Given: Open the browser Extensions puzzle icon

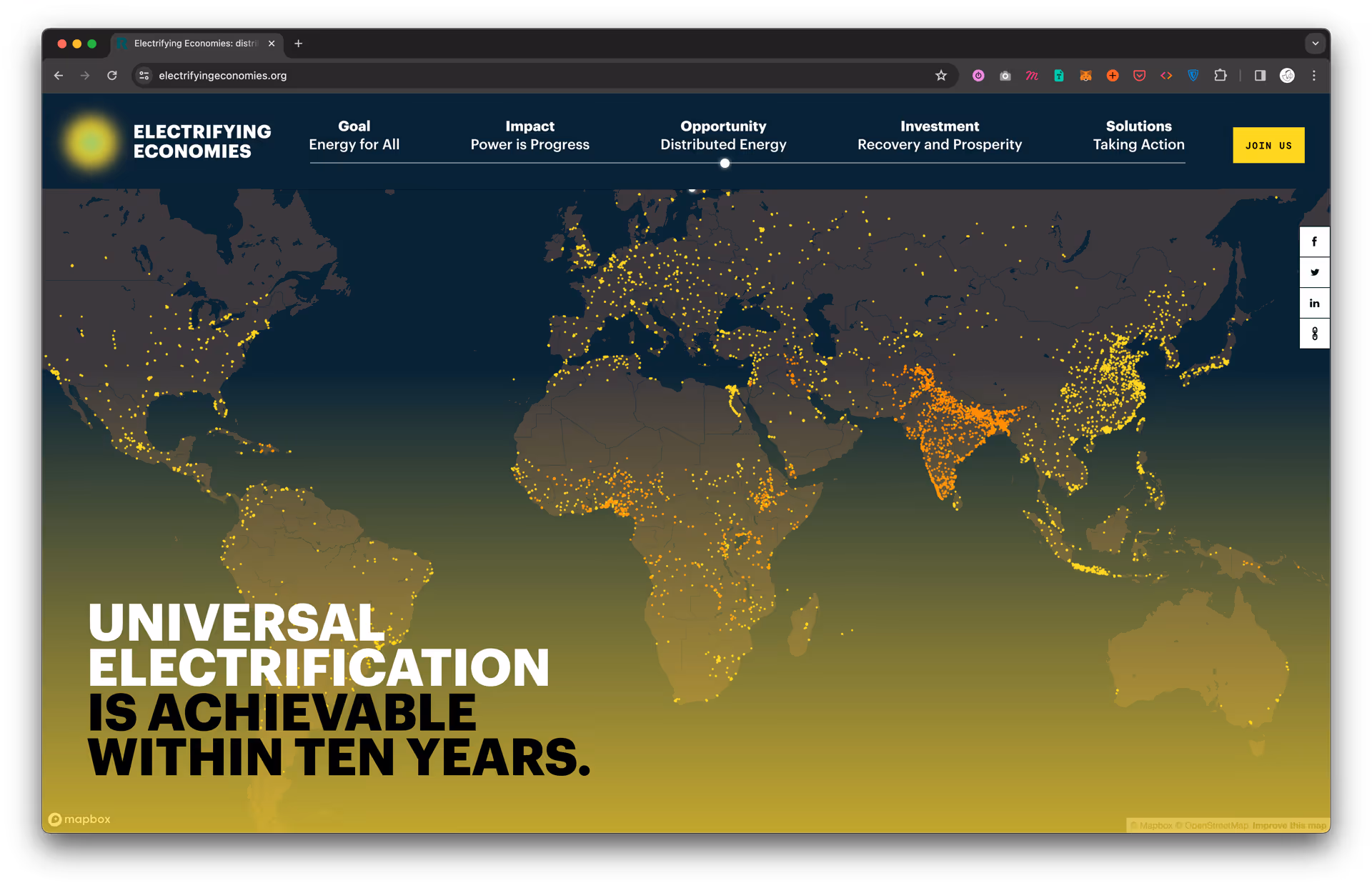Looking at the screenshot, I should [1220, 76].
